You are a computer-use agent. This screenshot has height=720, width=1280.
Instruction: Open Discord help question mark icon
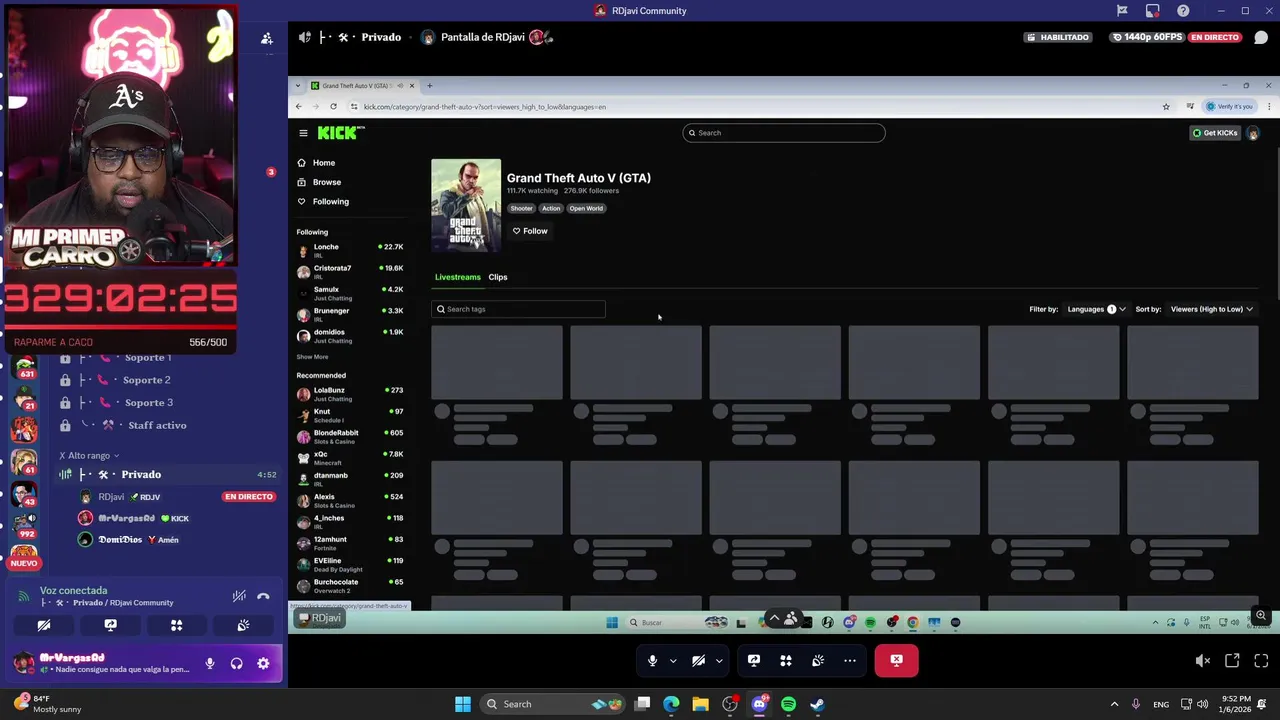(x=1183, y=11)
